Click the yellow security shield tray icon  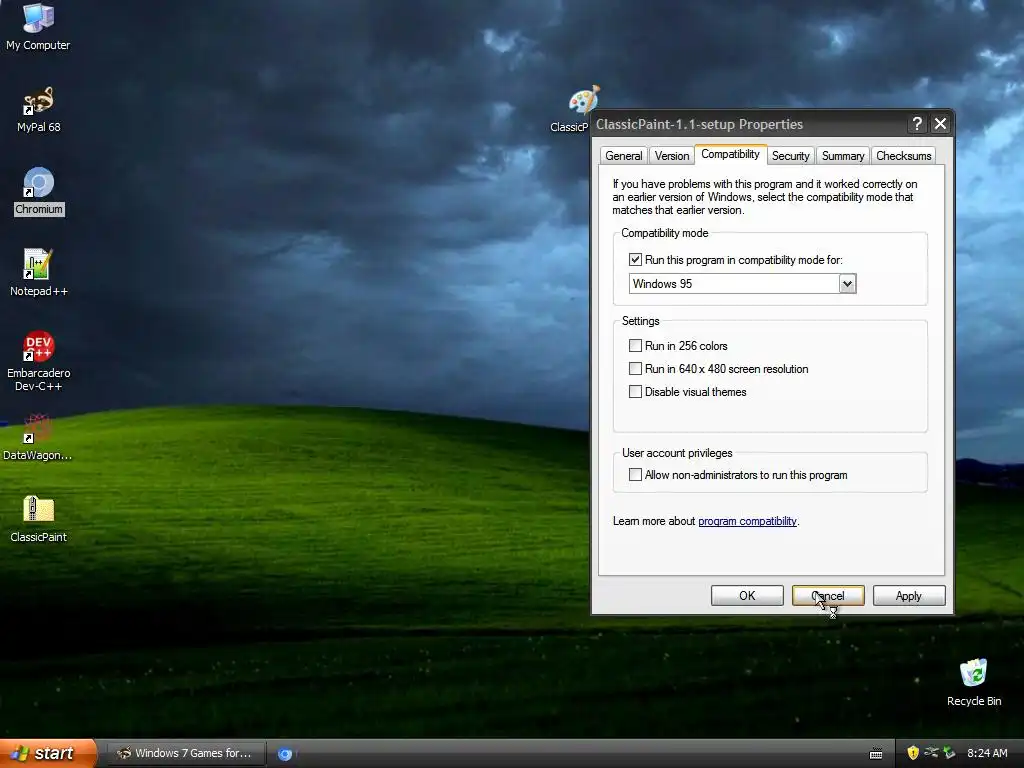click(x=912, y=753)
